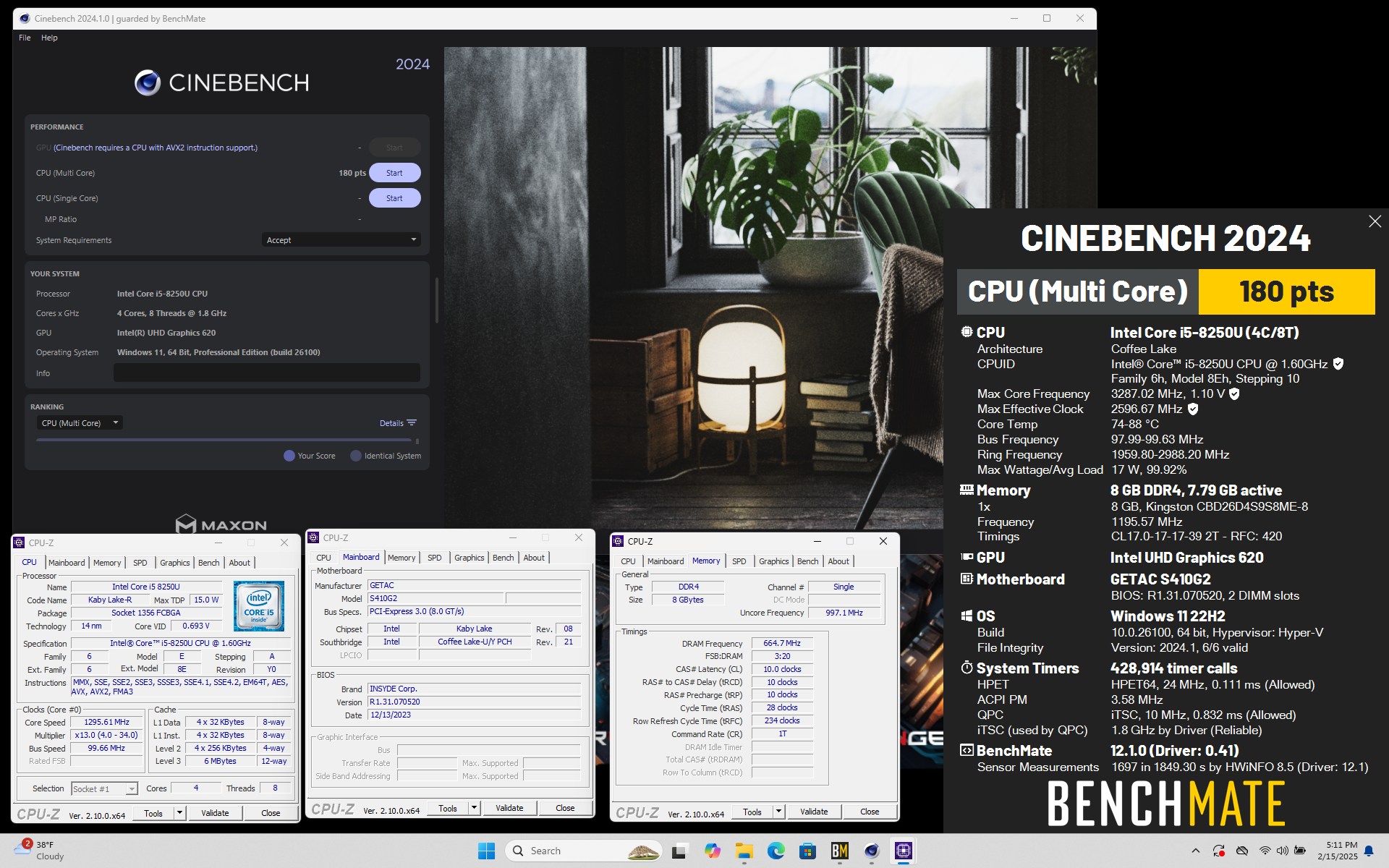Open Cinebench Help menu

[x=49, y=38]
